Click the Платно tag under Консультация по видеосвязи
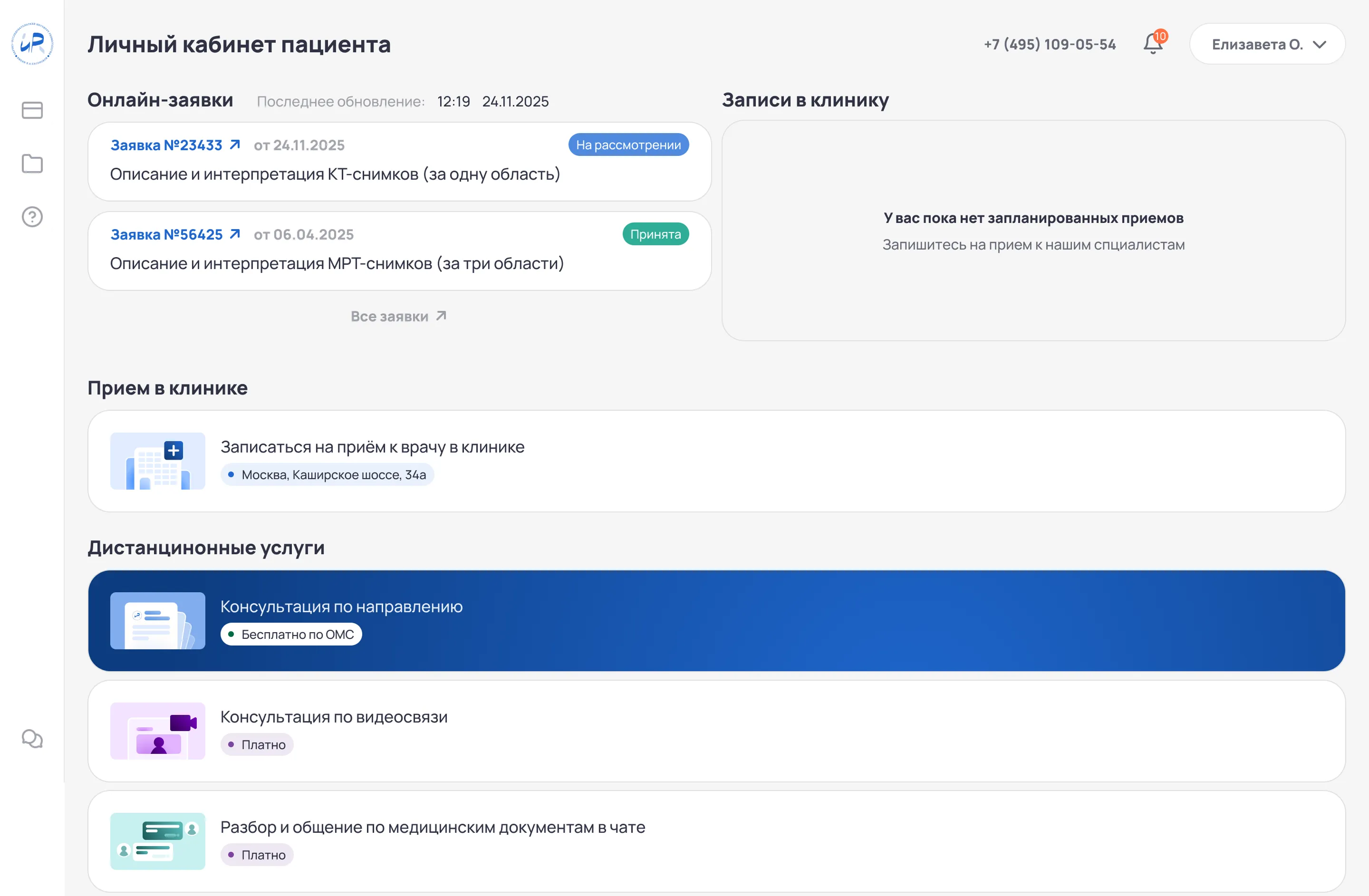Viewport: 1369px width, 896px height. click(257, 745)
